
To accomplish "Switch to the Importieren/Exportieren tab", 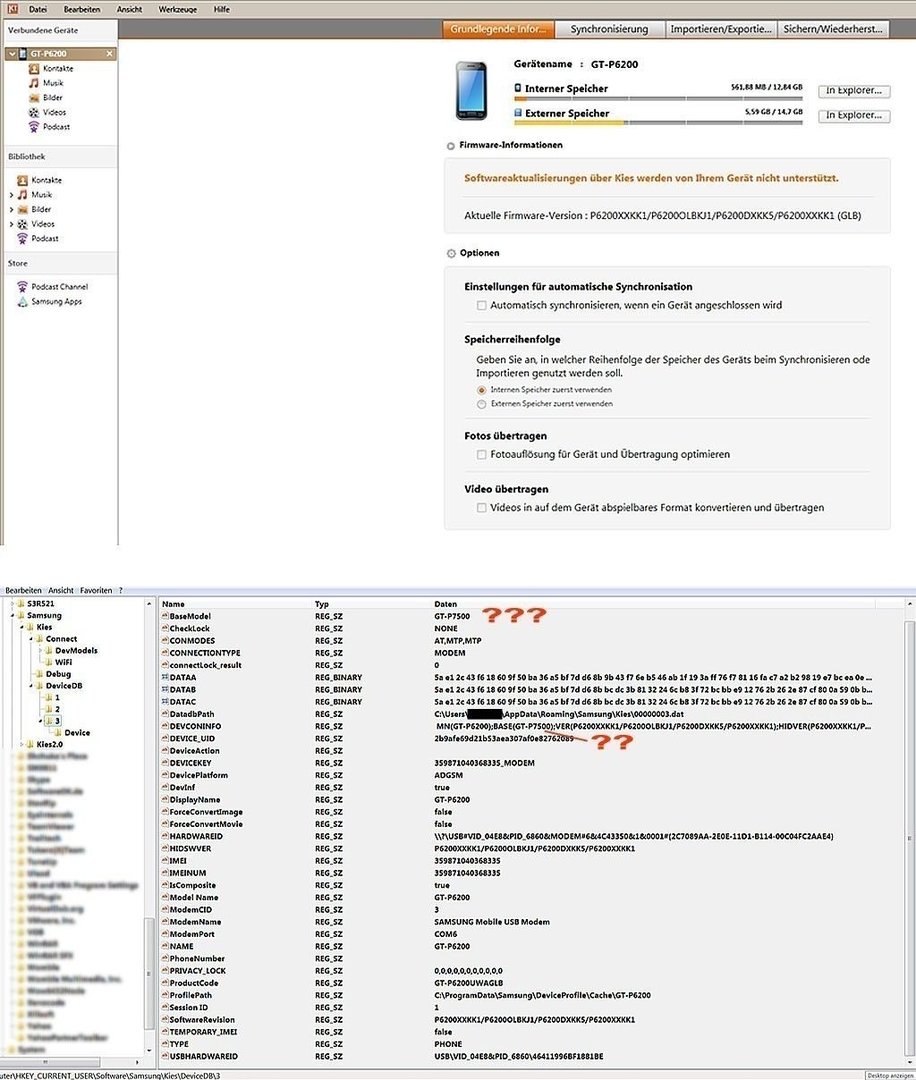I will click(x=721, y=29).
